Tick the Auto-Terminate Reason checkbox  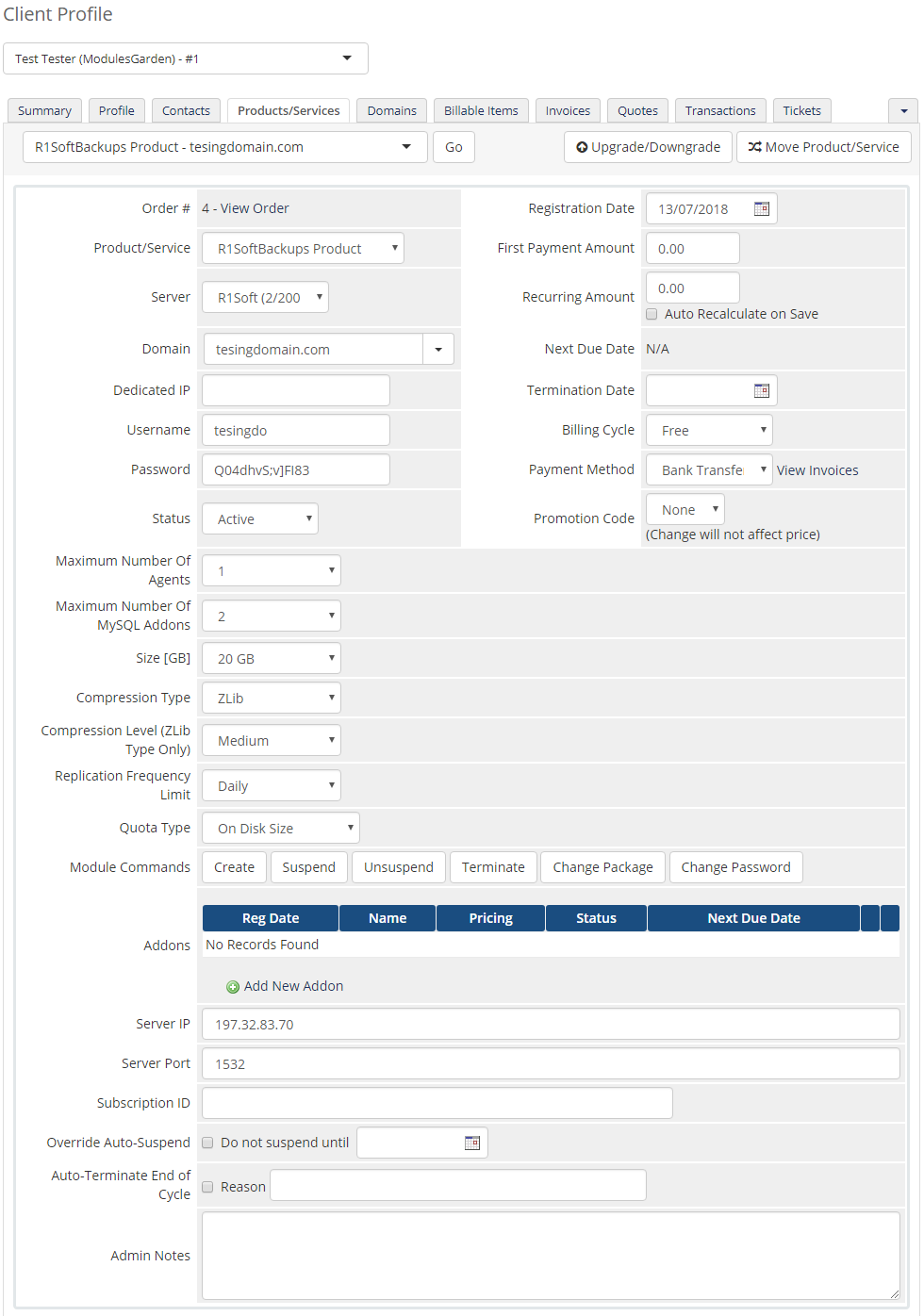(x=208, y=1187)
